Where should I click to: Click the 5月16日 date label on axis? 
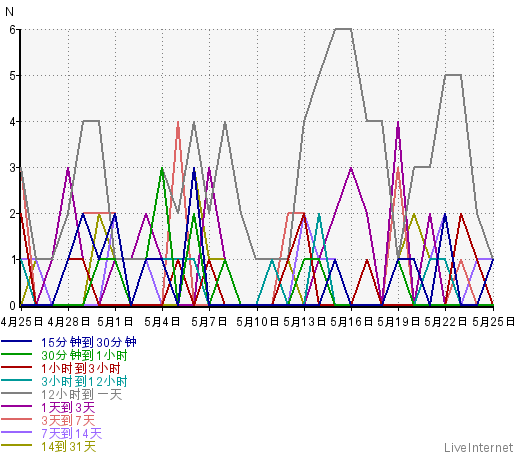pyautogui.click(x=351, y=322)
